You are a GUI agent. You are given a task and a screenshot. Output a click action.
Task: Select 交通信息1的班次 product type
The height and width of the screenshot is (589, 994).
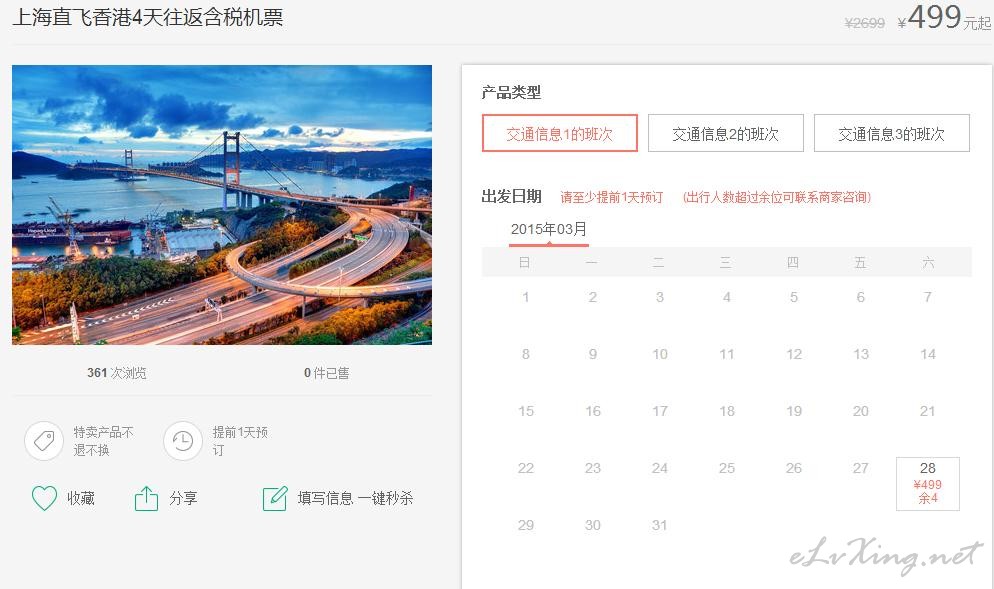pyautogui.click(x=560, y=133)
